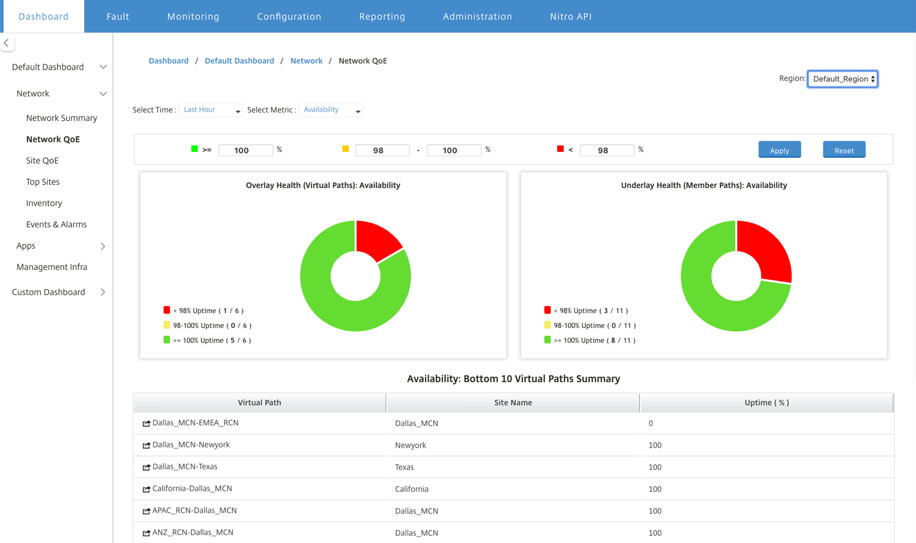Click the green threshold percent field
Screen dimensions: 916x543
[245, 150]
